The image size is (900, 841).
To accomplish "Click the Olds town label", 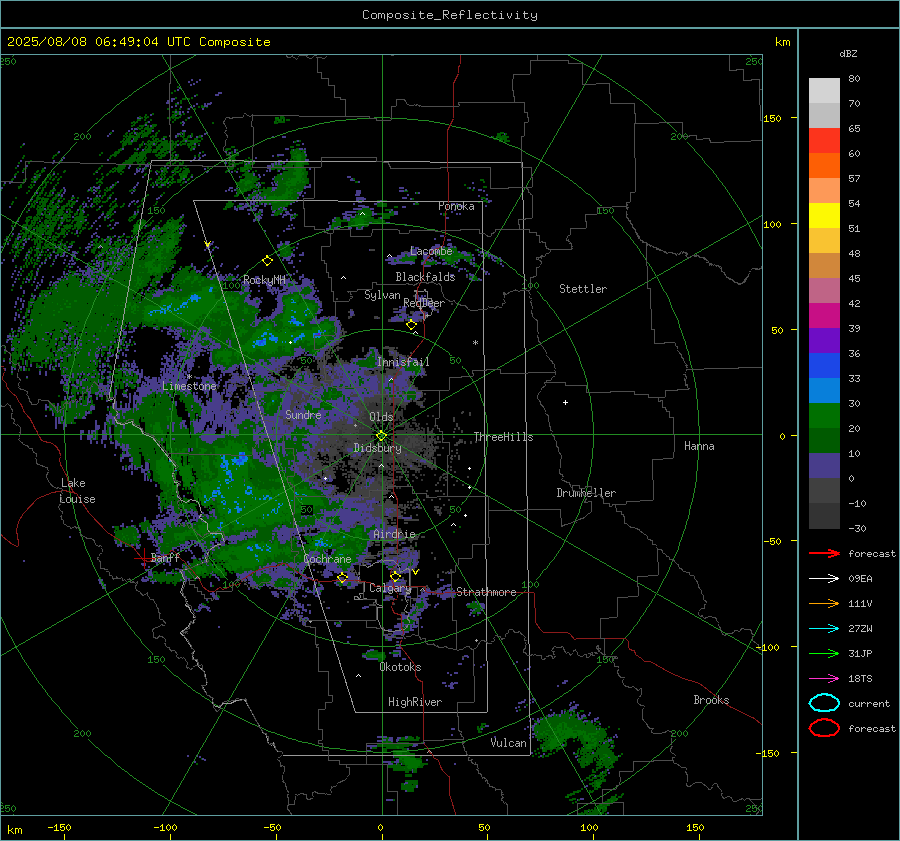I will click(381, 417).
